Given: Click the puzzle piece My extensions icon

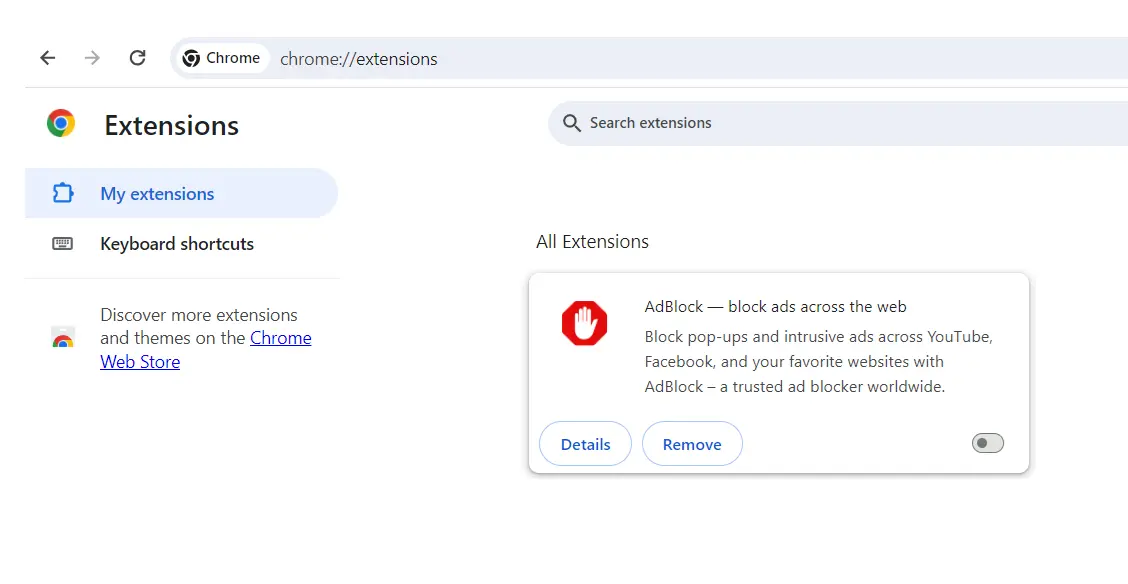Looking at the screenshot, I should (x=63, y=193).
